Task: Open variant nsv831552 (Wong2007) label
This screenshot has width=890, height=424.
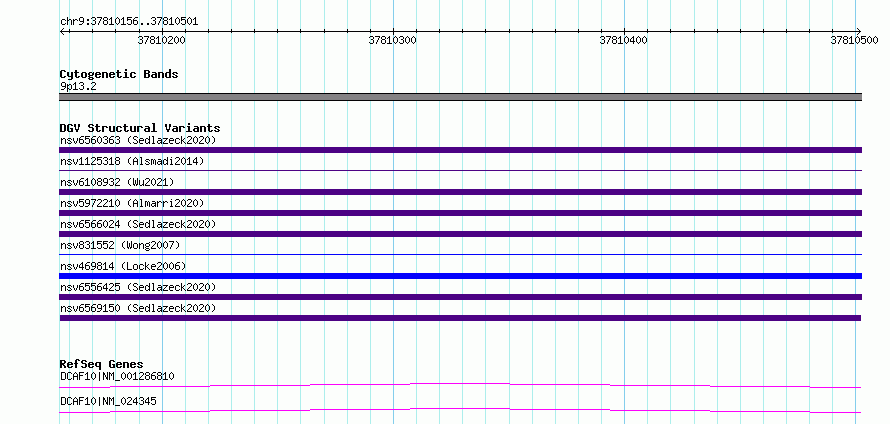Action: (x=120, y=245)
